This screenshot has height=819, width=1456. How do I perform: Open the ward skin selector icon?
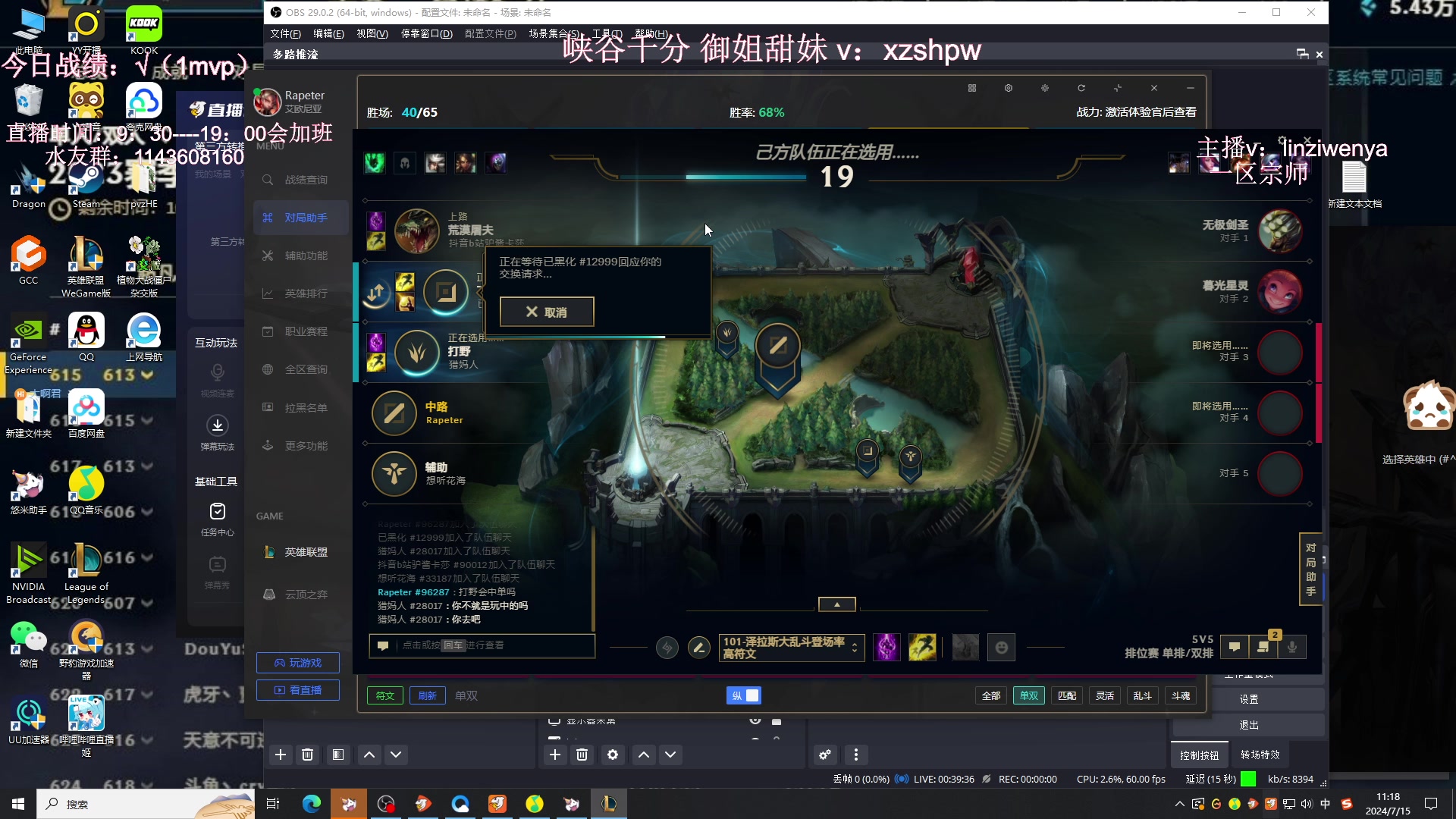click(x=965, y=648)
